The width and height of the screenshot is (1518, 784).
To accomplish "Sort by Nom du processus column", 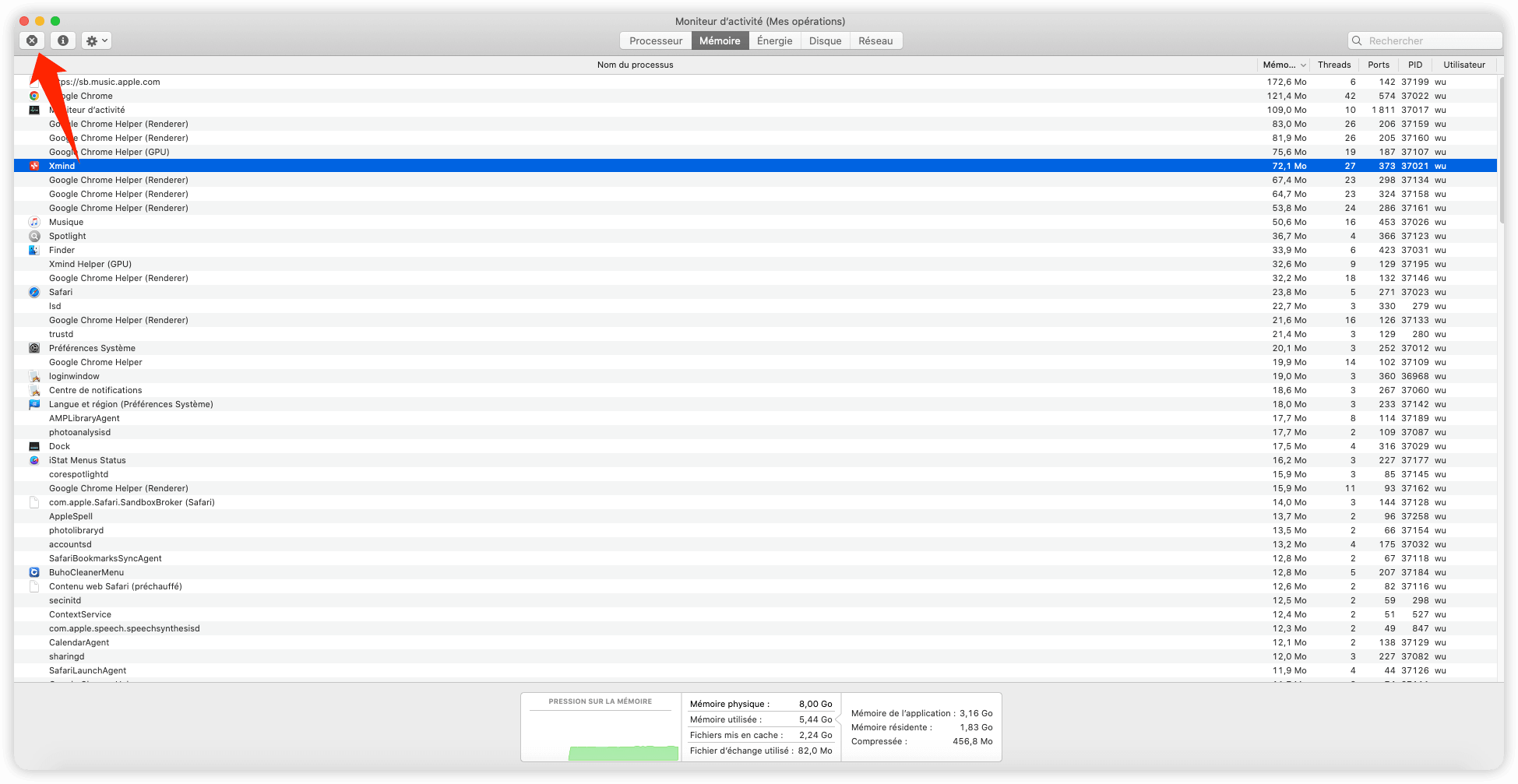I will click(635, 65).
